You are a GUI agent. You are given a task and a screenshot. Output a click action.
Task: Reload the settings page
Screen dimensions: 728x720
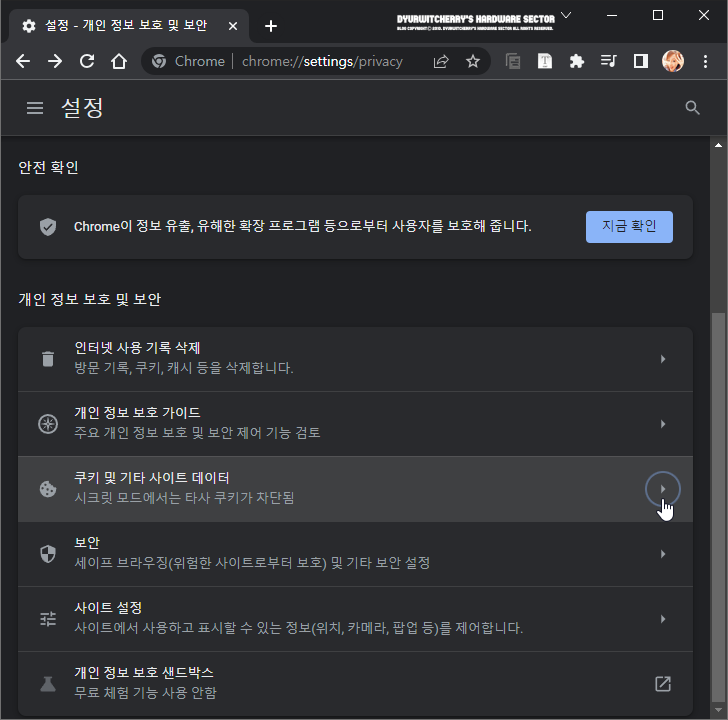click(x=87, y=61)
